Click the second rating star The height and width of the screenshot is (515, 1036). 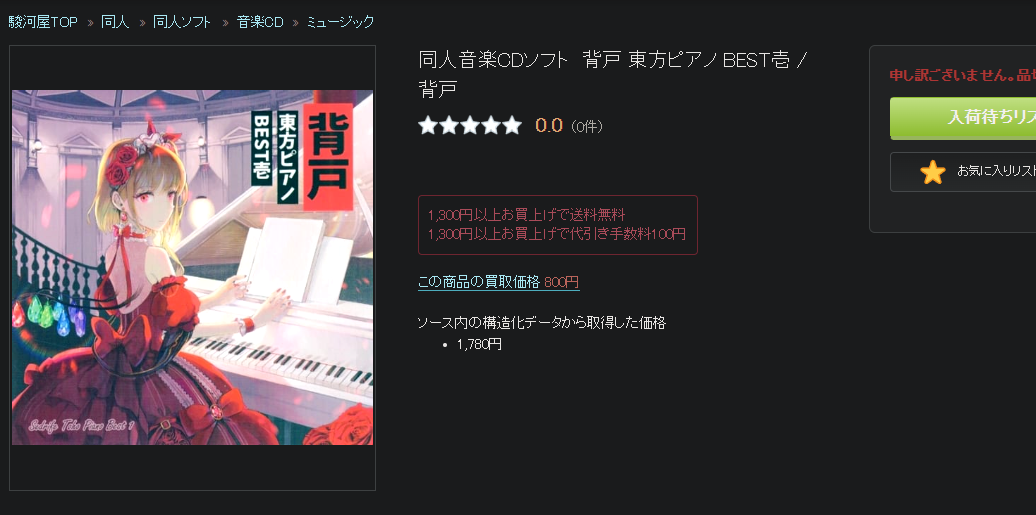point(449,125)
